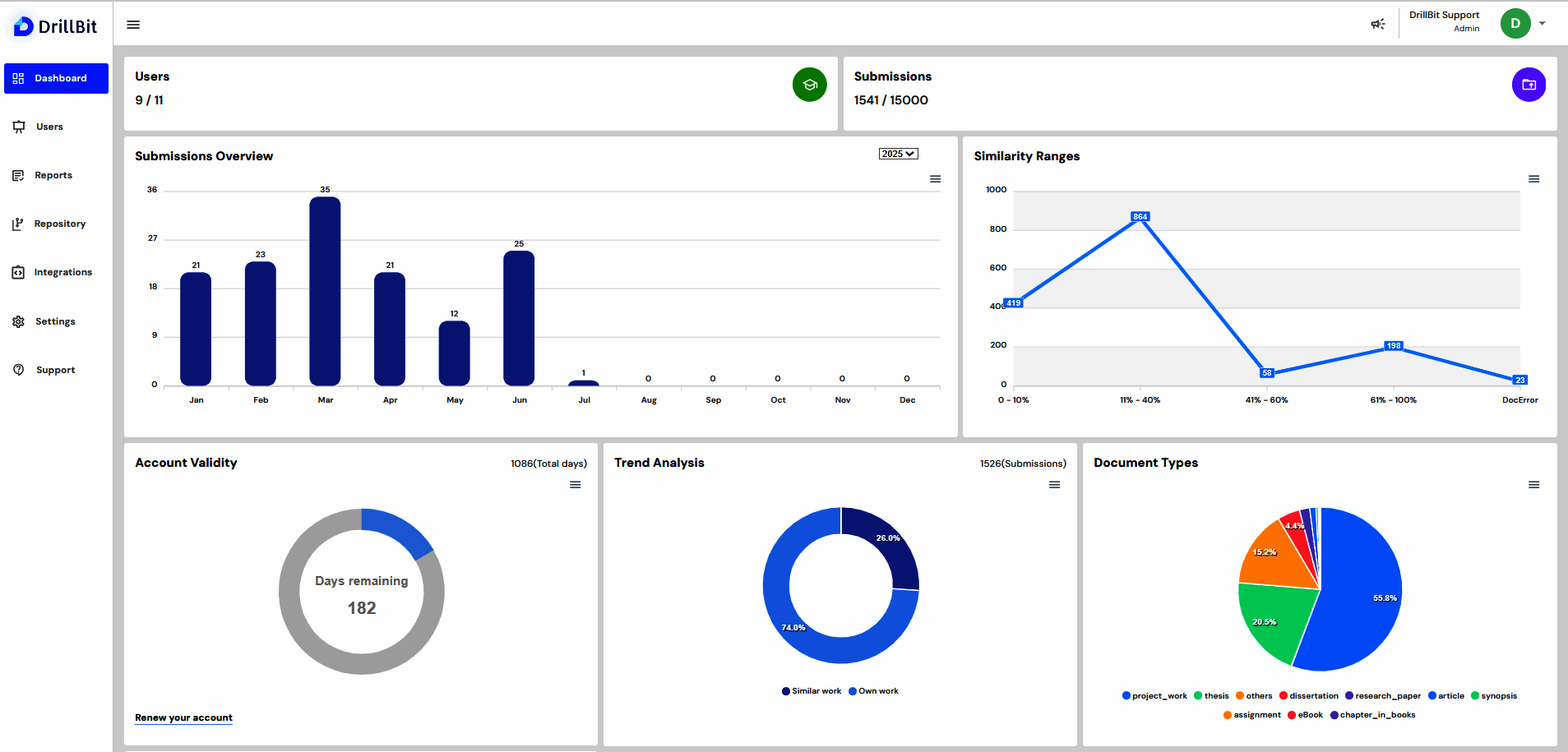Click the purple submissions folder icon
Screen dimensions: 1568x752
click(x=1529, y=85)
